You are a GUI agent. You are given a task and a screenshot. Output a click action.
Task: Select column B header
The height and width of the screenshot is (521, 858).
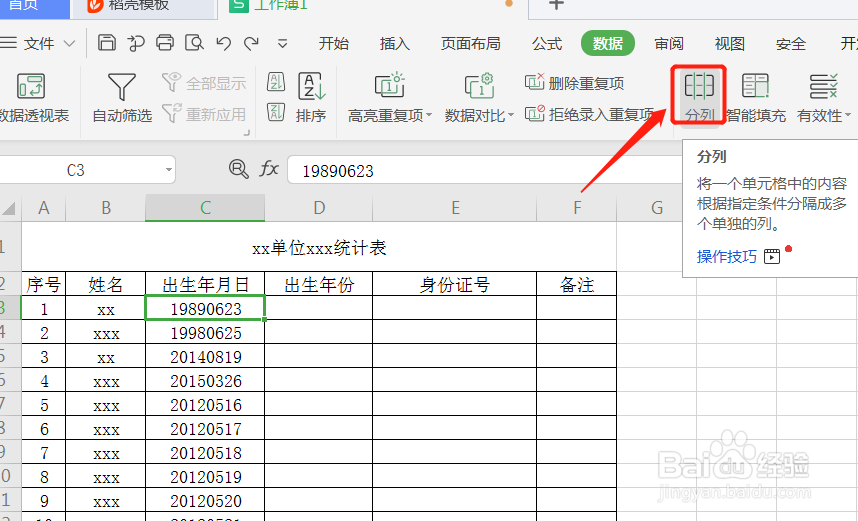click(106, 208)
